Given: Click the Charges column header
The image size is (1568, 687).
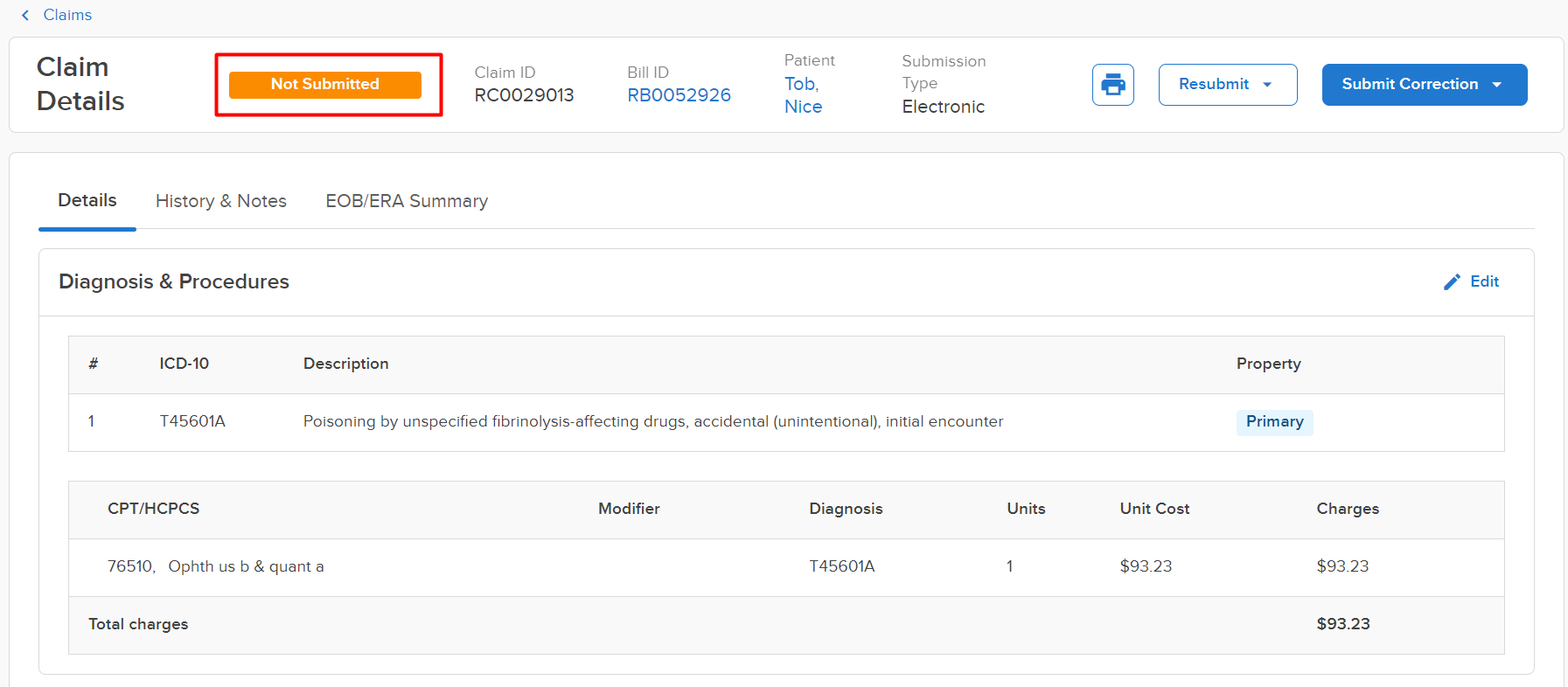Looking at the screenshot, I should coord(1348,509).
